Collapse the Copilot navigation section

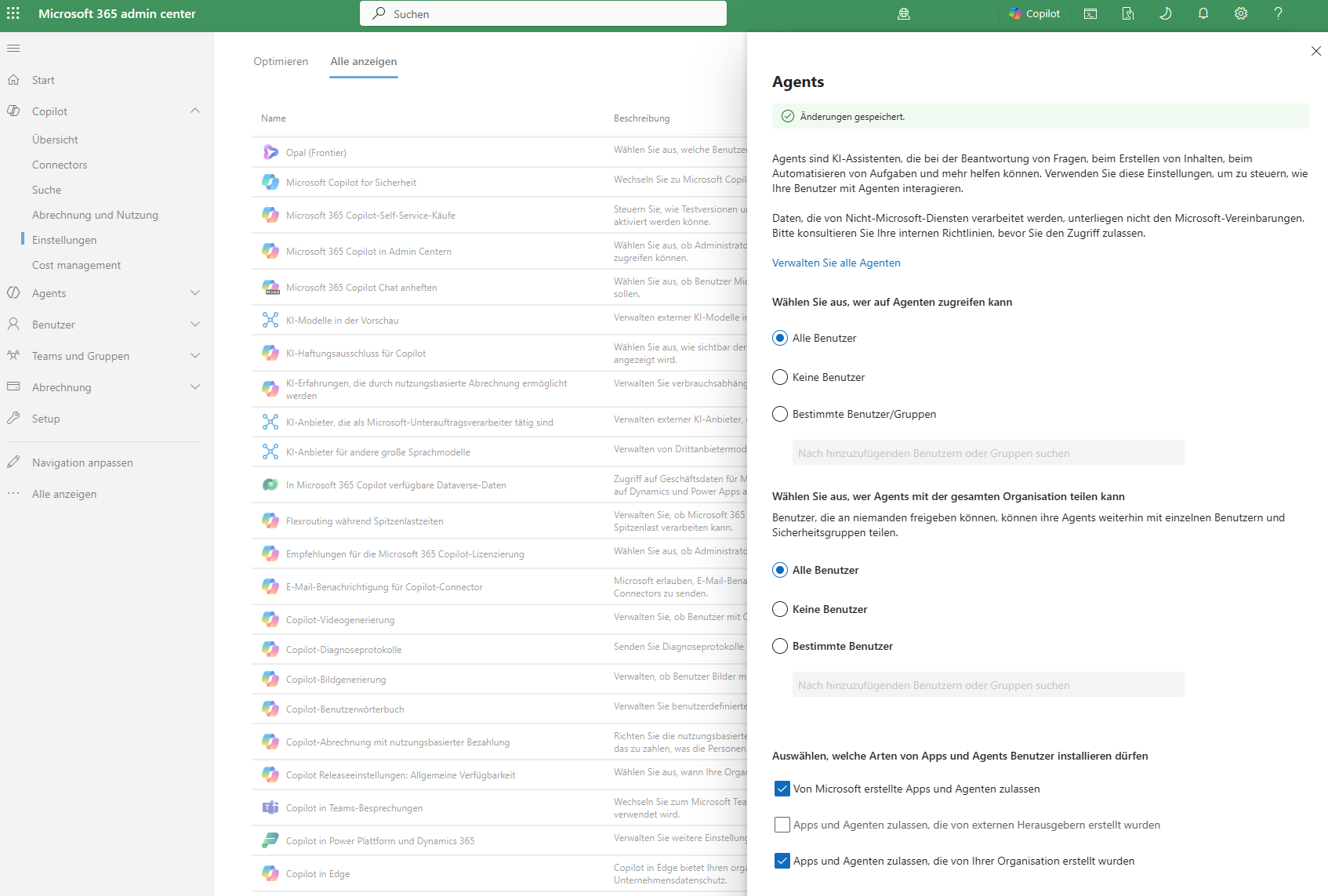pyautogui.click(x=195, y=111)
